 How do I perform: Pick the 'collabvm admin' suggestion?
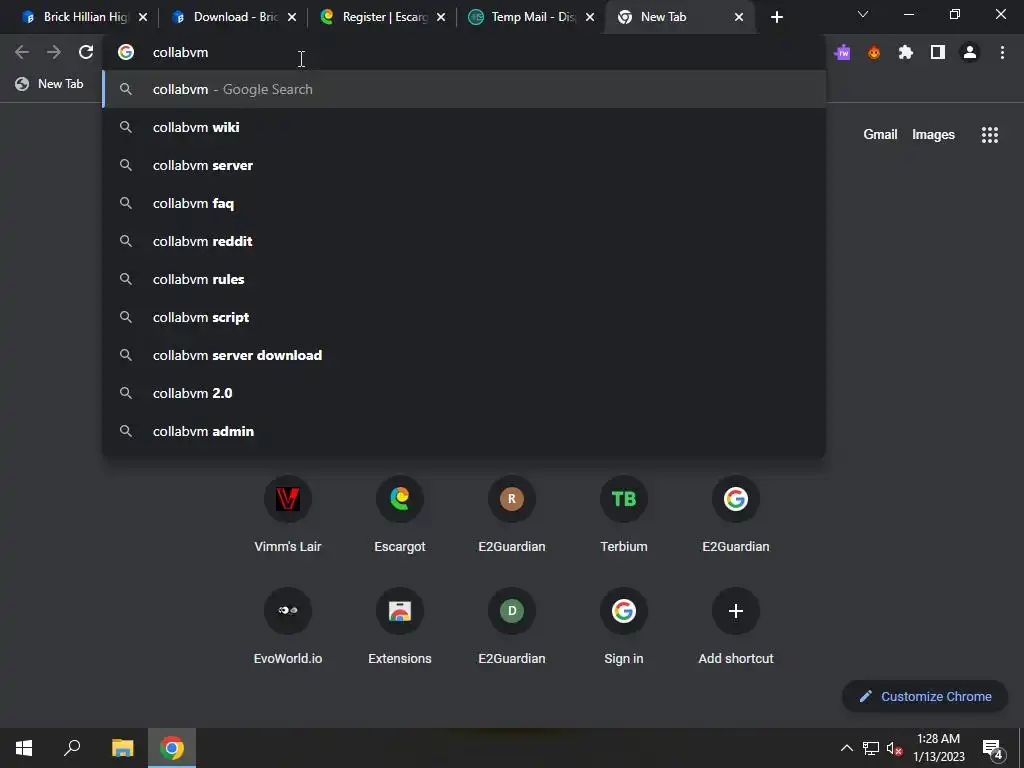(464, 431)
